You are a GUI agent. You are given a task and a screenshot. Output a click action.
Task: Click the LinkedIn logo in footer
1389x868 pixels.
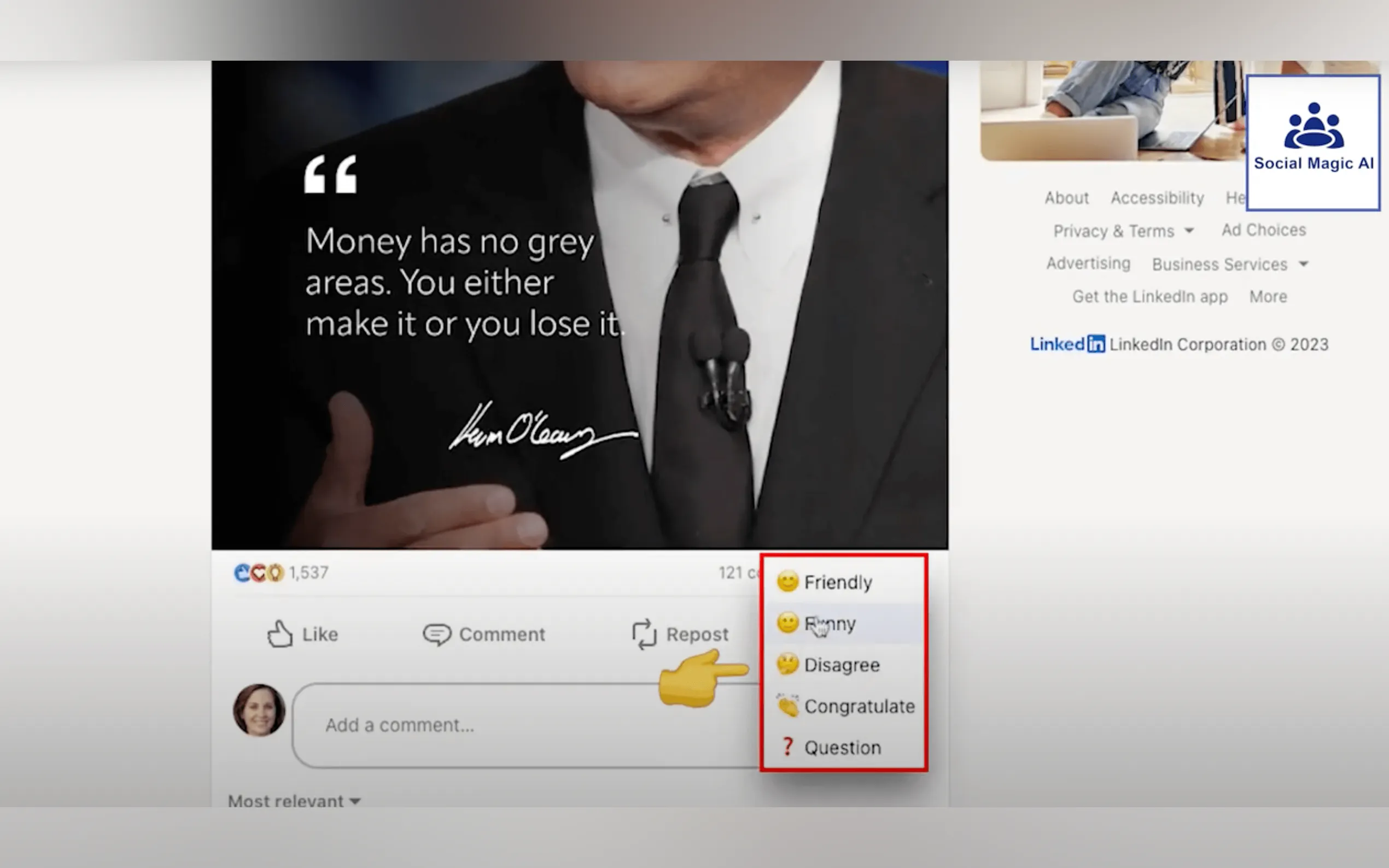tap(1067, 344)
